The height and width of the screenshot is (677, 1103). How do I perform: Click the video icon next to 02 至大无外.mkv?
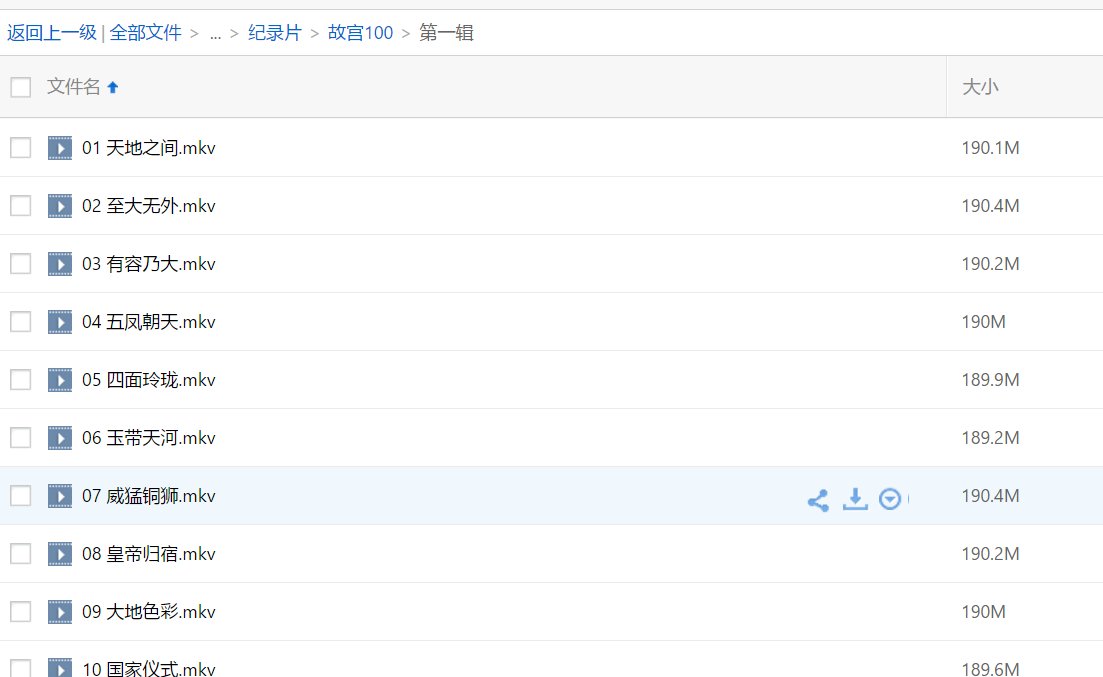(59, 205)
